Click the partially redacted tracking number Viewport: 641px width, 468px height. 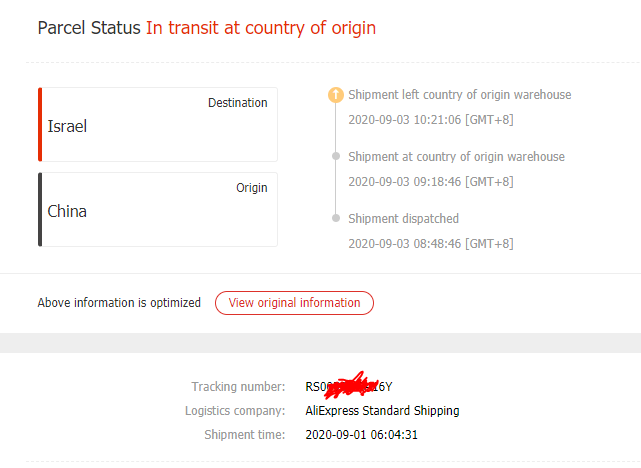pos(349,386)
